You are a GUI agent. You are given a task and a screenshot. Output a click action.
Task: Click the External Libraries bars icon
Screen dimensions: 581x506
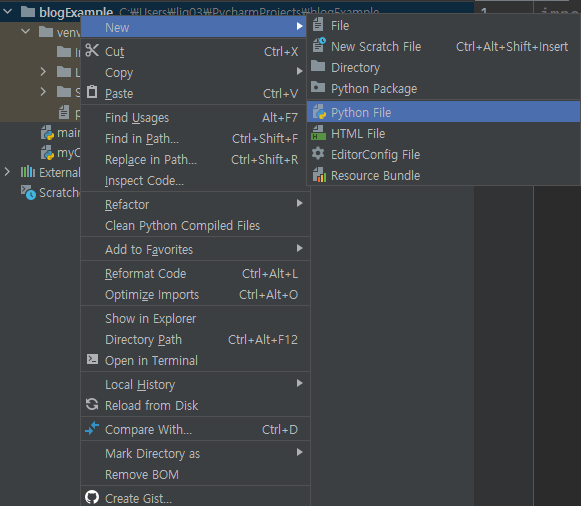[28, 172]
